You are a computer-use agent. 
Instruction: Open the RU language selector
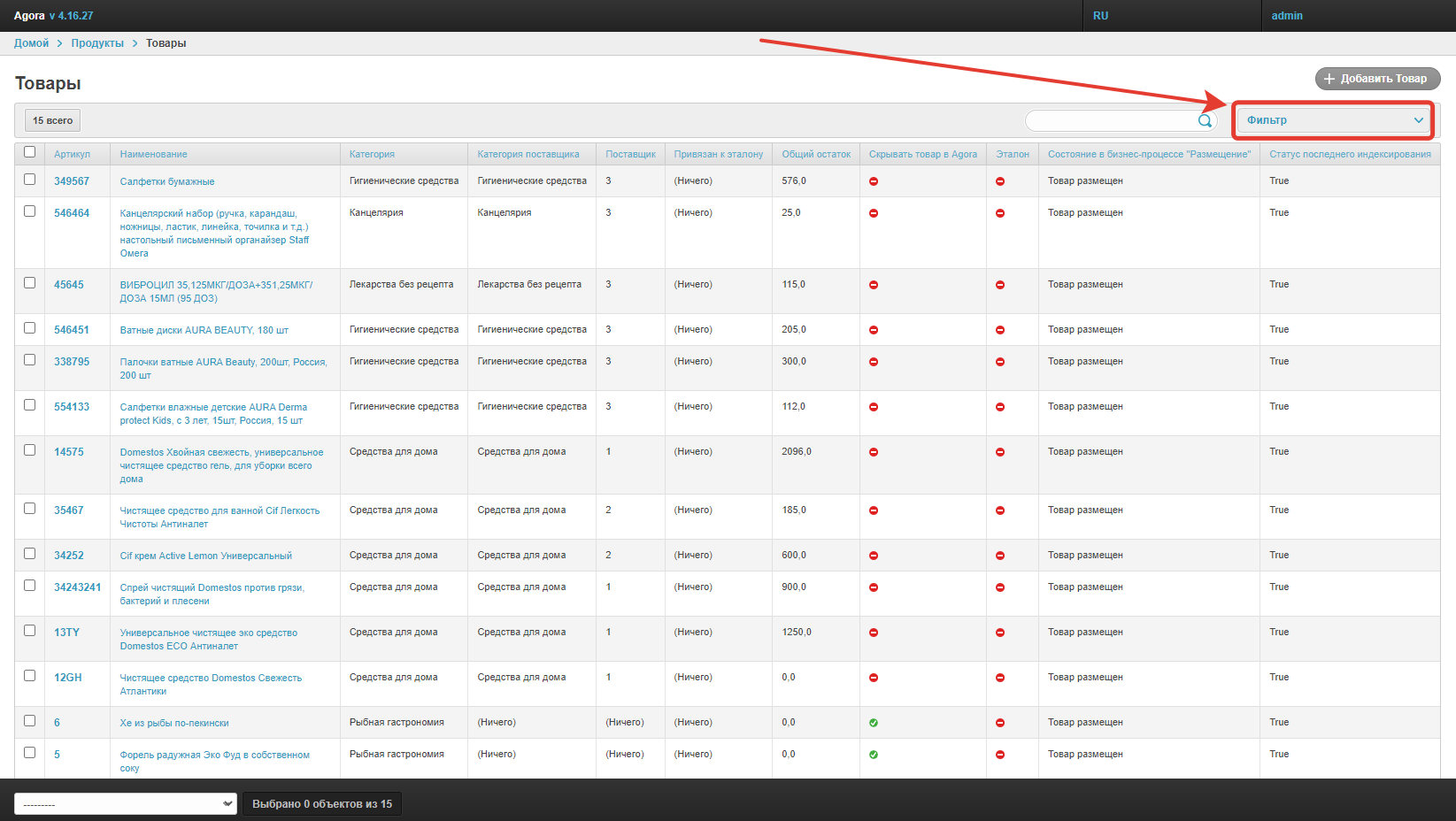coord(1100,16)
